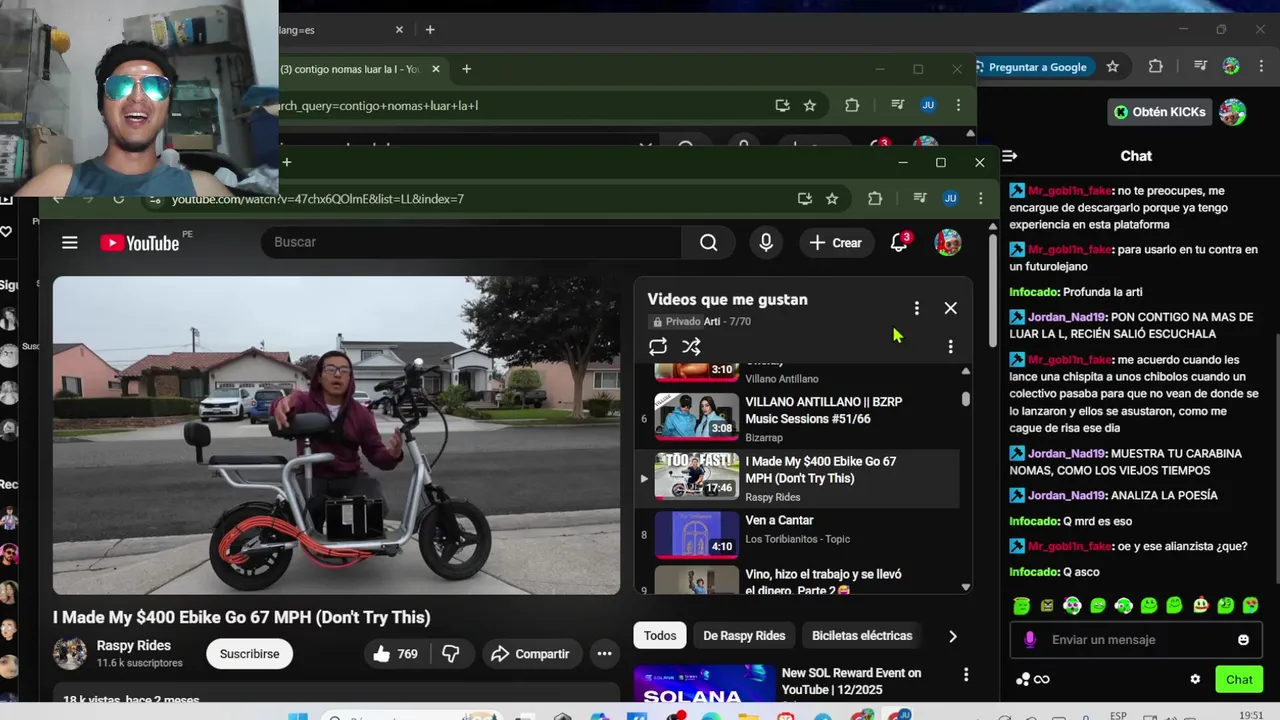Focus the 'Enviar un mensaje' chat field

tap(1135, 640)
